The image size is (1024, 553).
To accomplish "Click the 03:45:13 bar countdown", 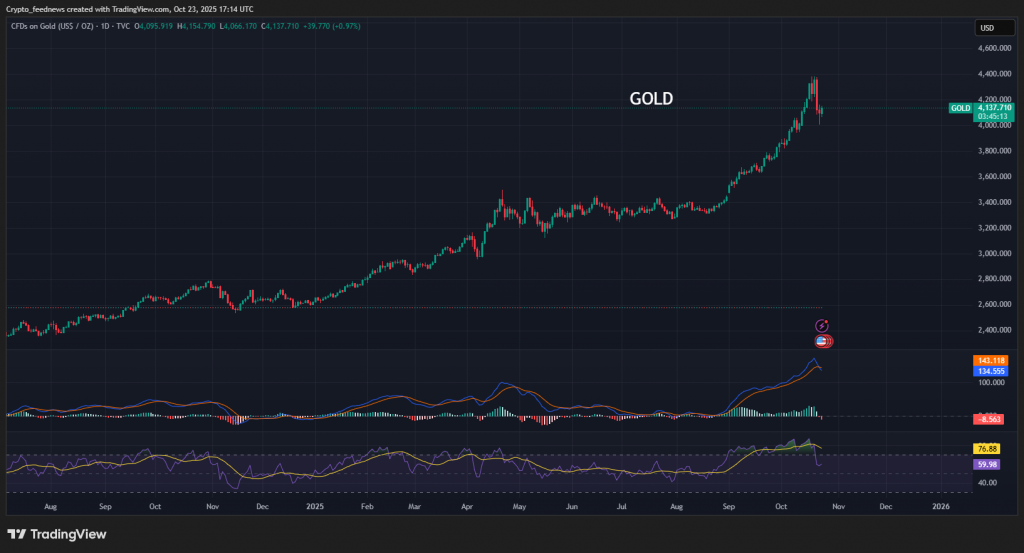I will point(994,117).
